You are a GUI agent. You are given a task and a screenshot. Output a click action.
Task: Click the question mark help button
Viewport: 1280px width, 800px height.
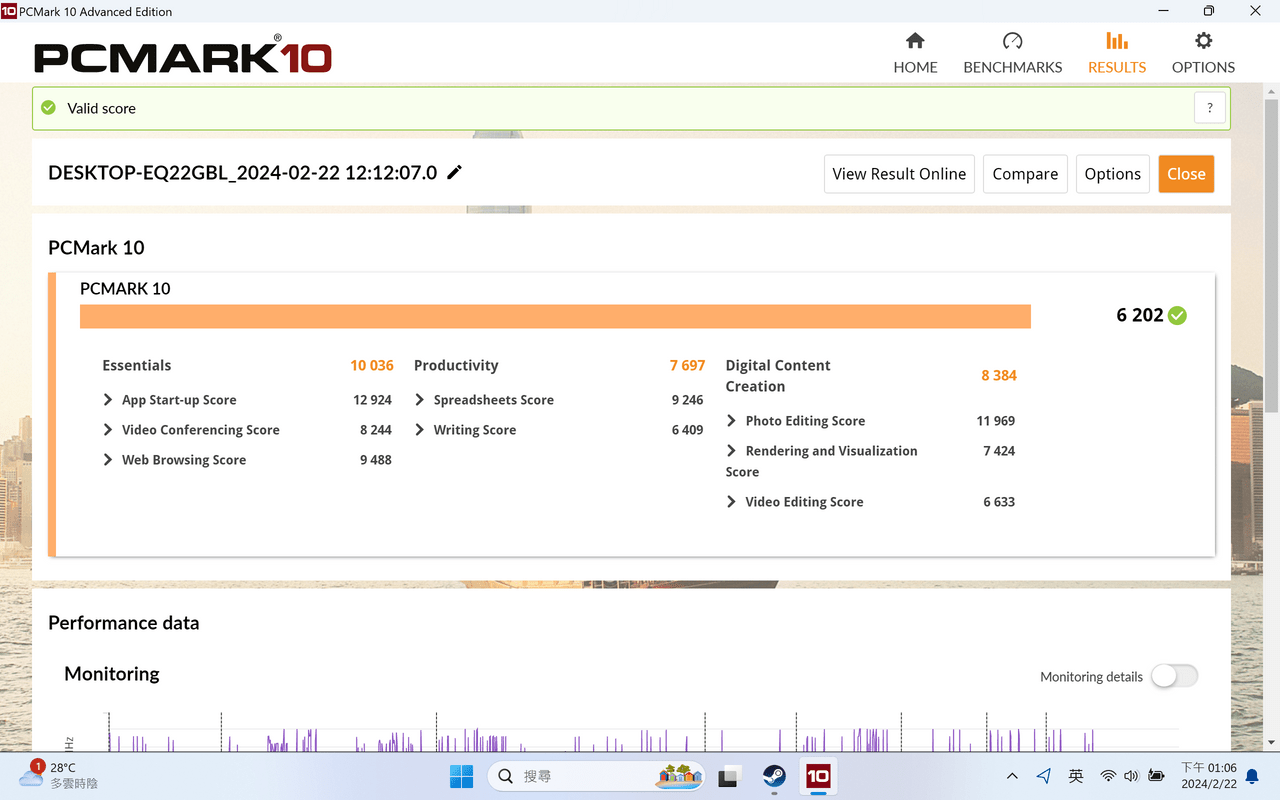point(1210,108)
